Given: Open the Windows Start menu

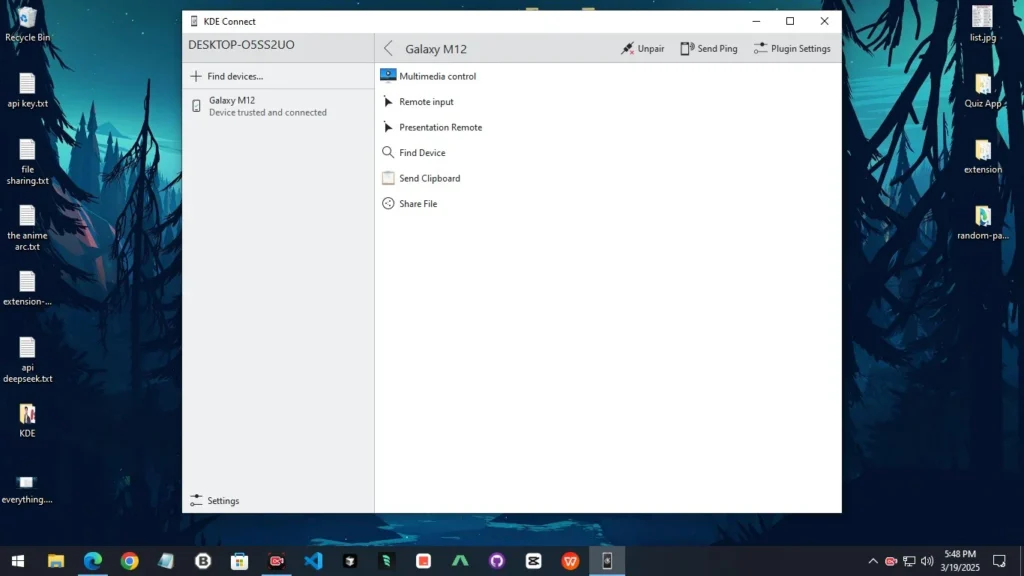Looking at the screenshot, I should pos(18,561).
